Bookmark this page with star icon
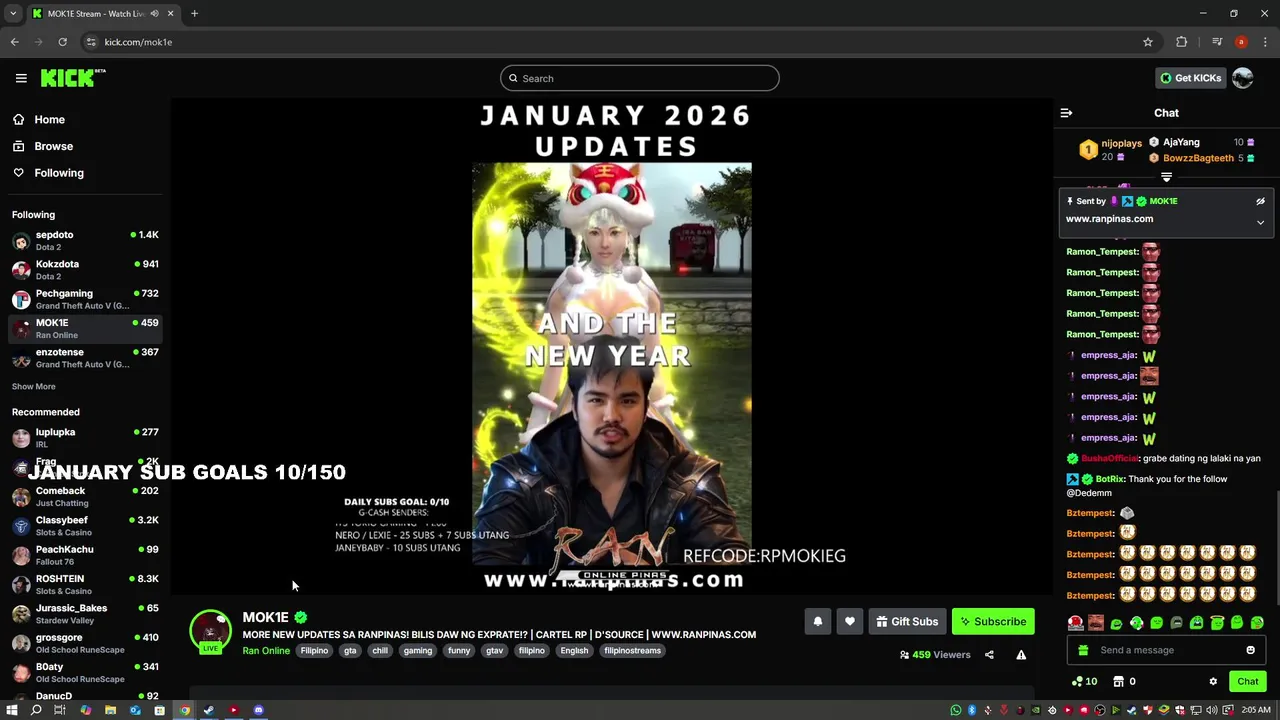 (x=1148, y=42)
